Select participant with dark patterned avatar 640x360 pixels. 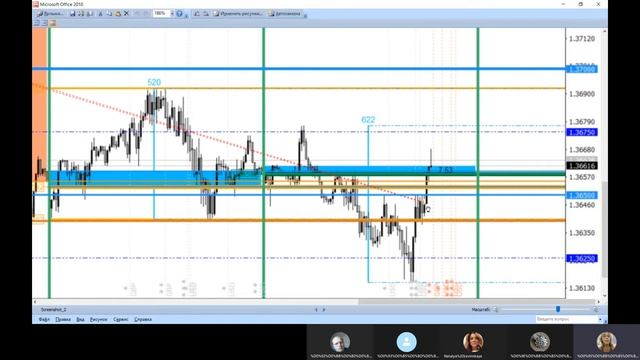pos(540,342)
